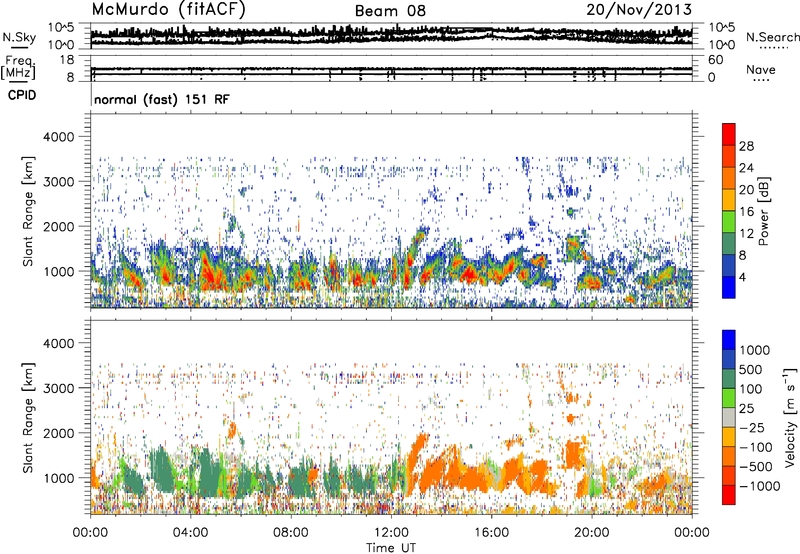The image size is (800, 554).
Task: Click the 04:00 time tick label
Action: 190,533
